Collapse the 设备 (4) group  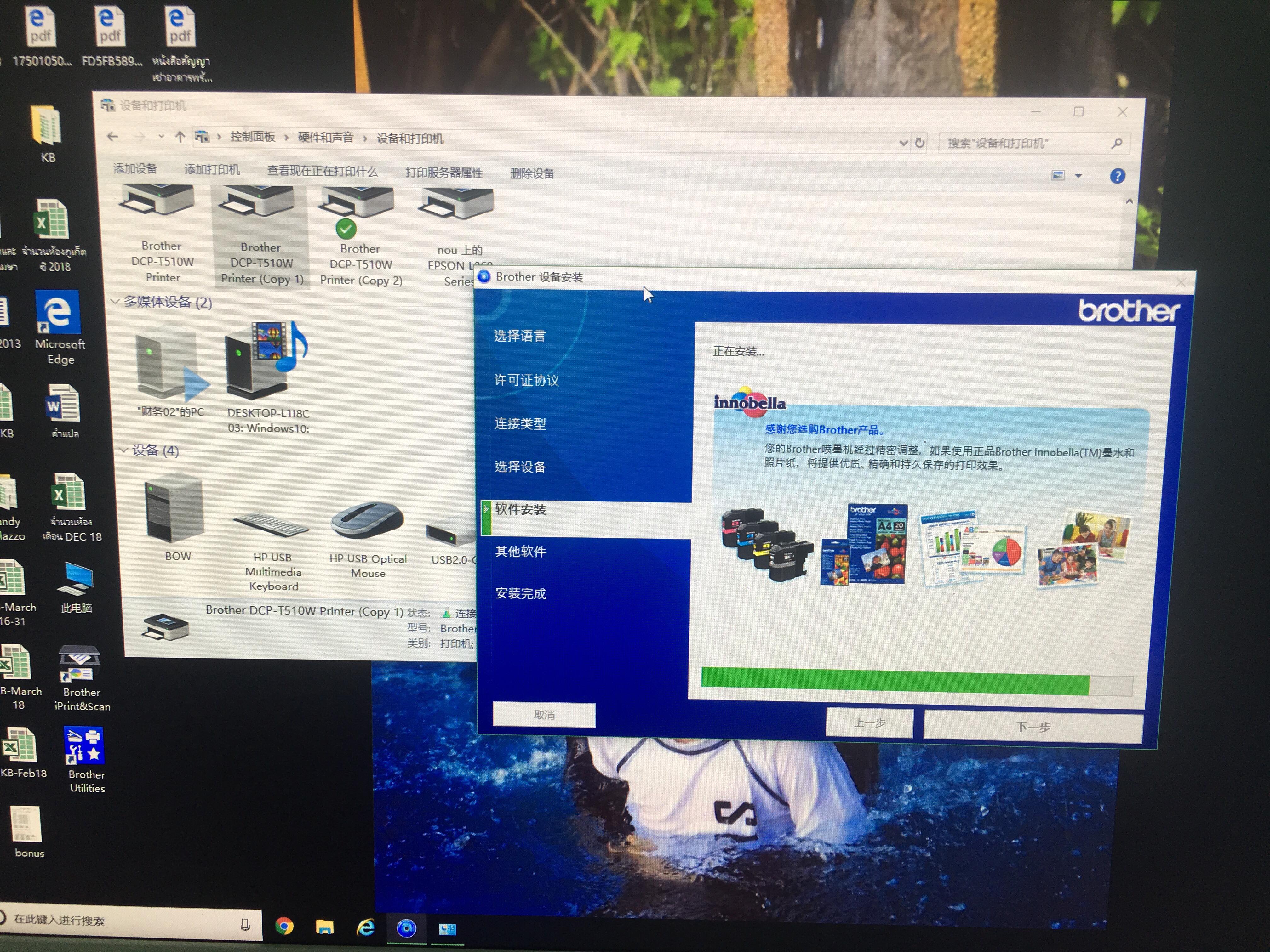(x=123, y=450)
